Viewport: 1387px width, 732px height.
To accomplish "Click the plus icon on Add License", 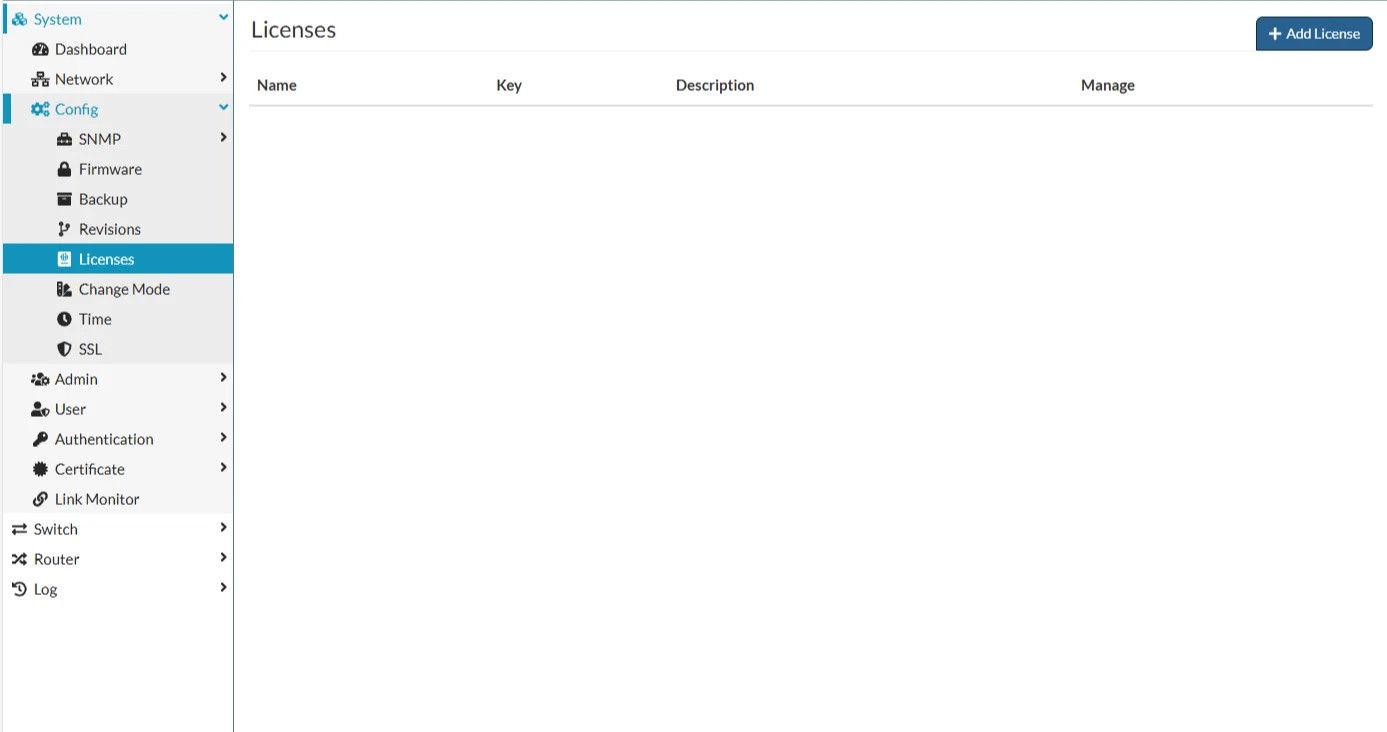I will (x=1275, y=34).
